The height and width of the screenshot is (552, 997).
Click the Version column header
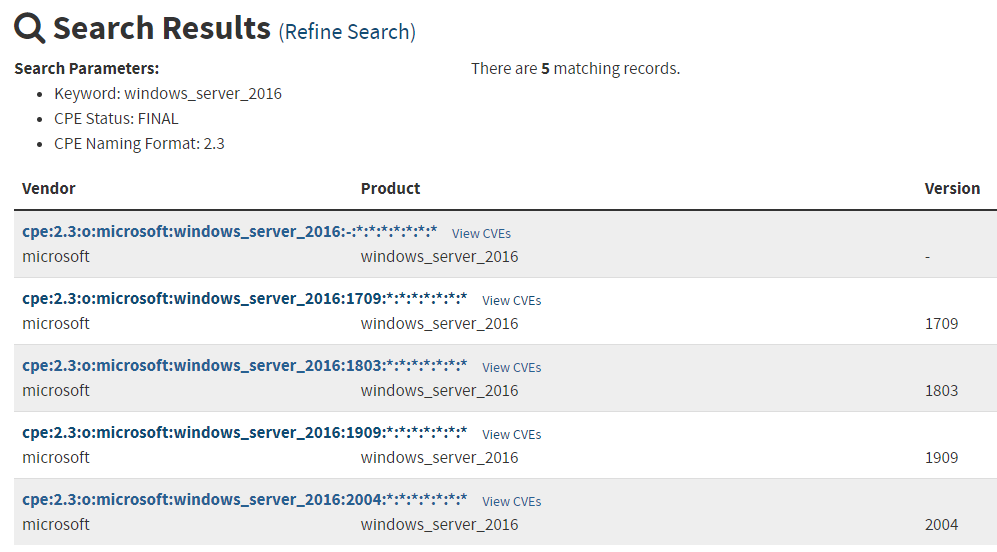click(x=952, y=188)
